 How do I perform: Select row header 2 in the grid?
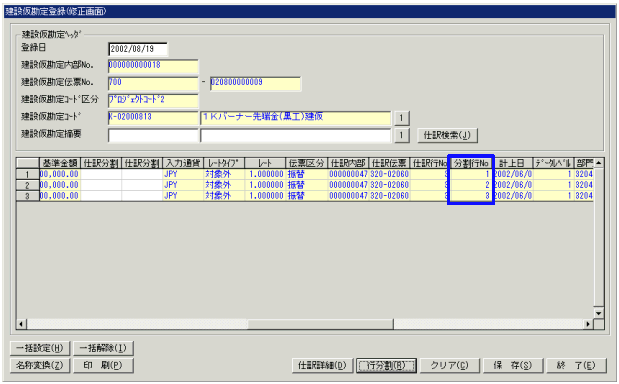28,185
